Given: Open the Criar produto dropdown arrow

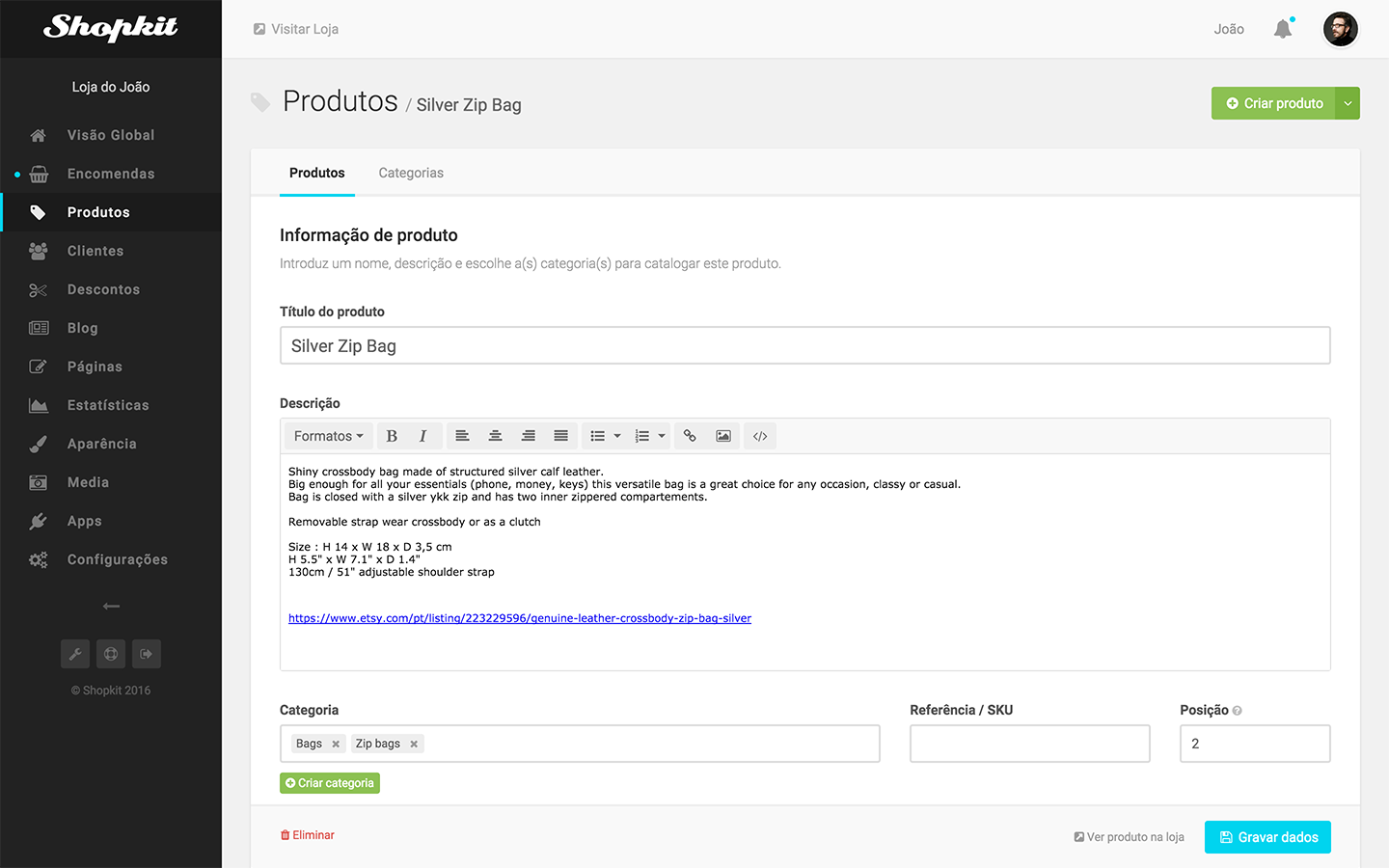Looking at the screenshot, I should point(1348,102).
